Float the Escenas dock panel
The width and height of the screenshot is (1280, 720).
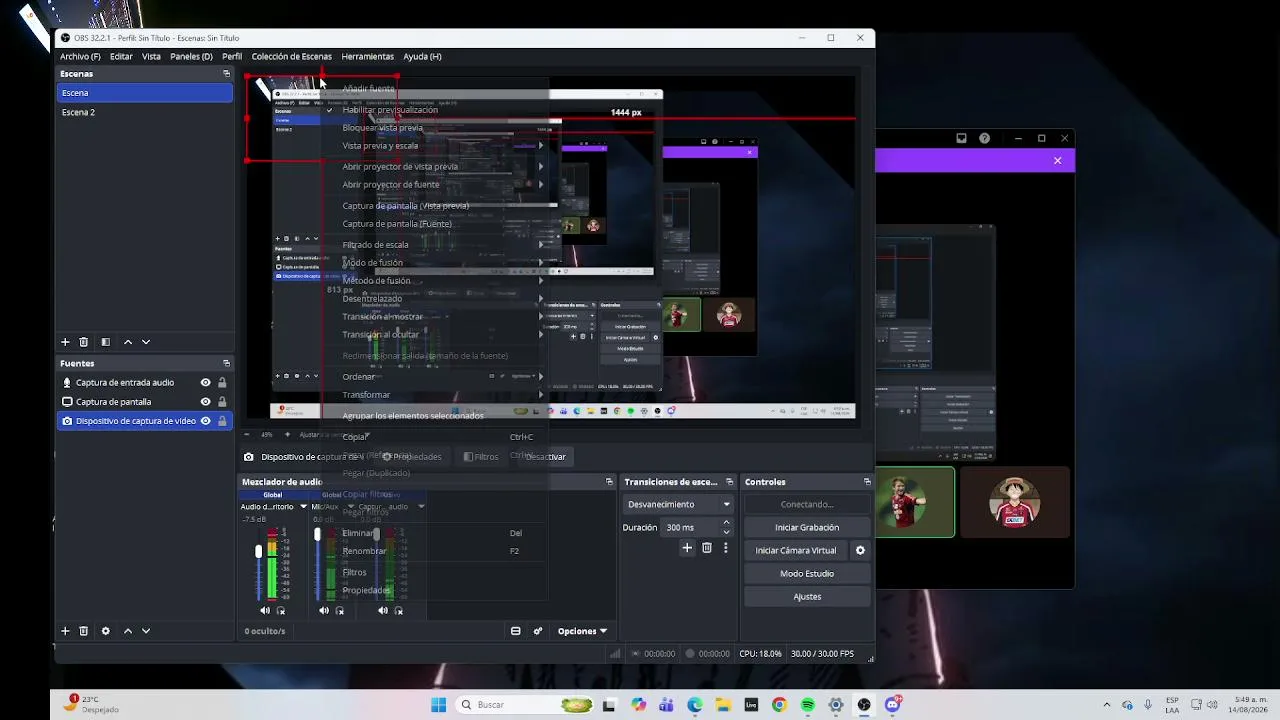pyautogui.click(x=226, y=74)
